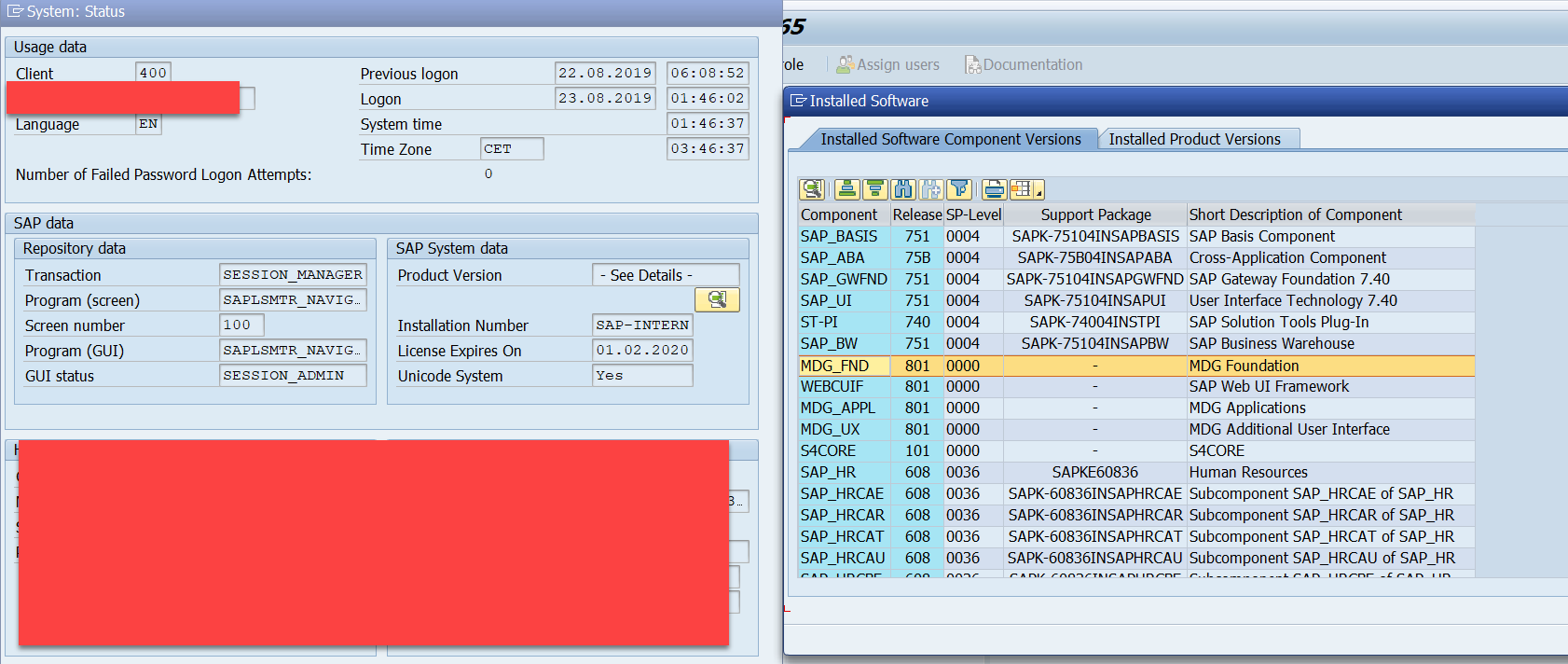Click the Product Version details magnifier button

tap(717, 299)
